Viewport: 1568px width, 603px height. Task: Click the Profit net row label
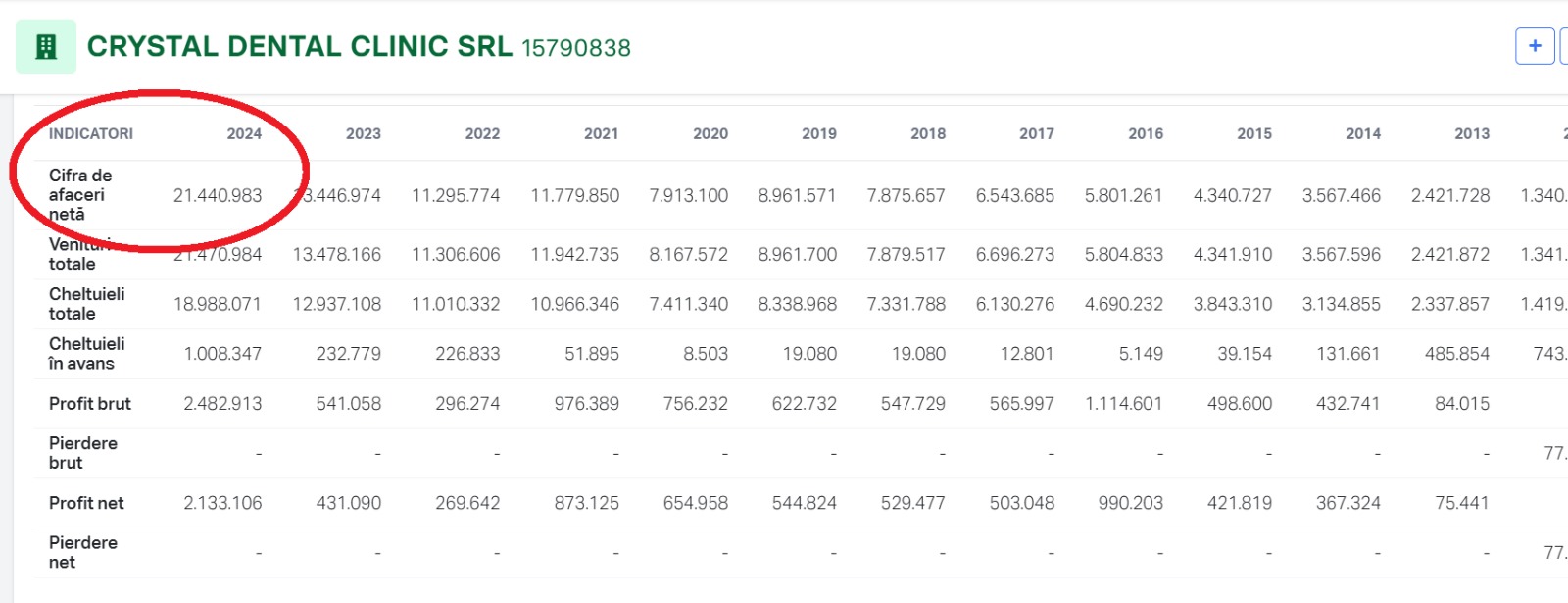[x=86, y=504]
